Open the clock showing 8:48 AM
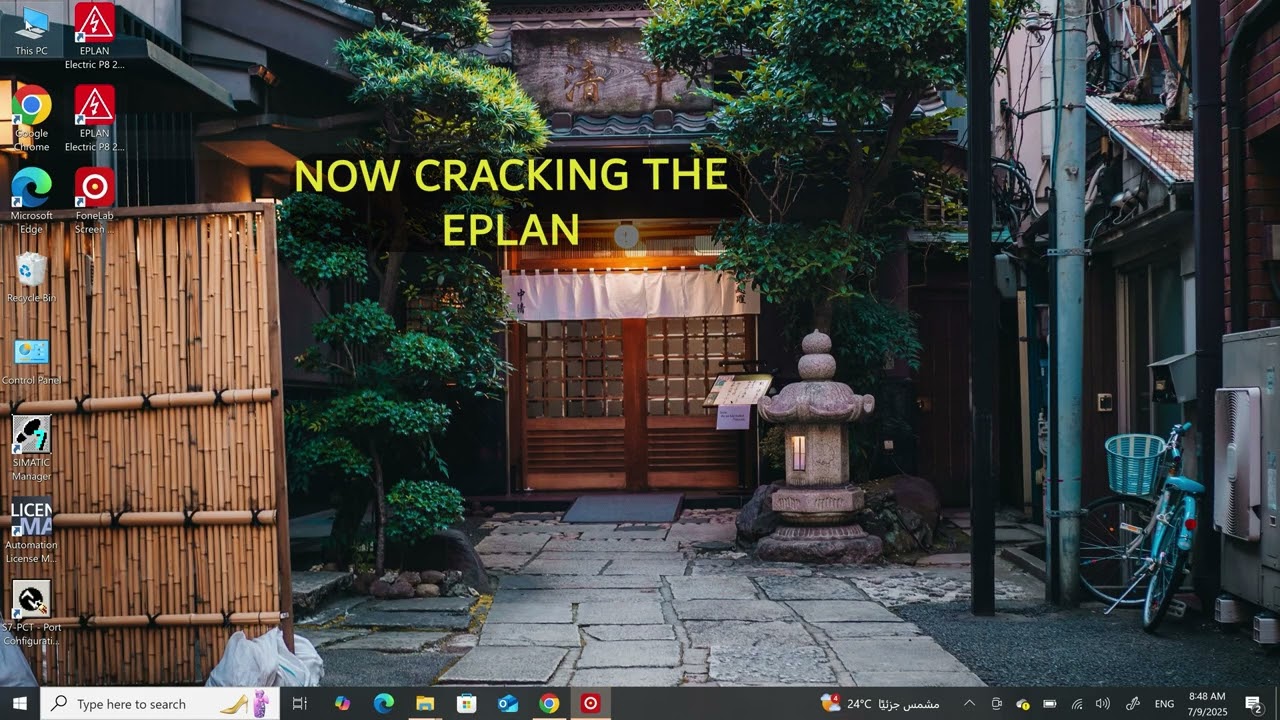This screenshot has height=720, width=1280. (x=1207, y=704)
